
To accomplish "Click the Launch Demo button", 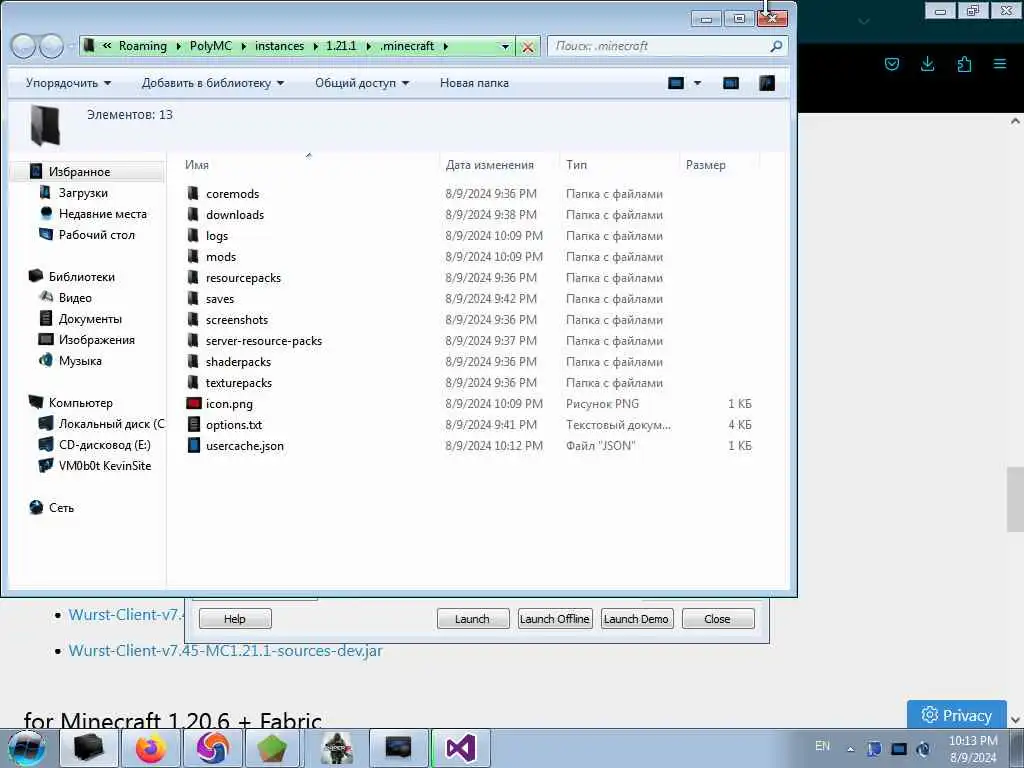I will click(636, 619).
